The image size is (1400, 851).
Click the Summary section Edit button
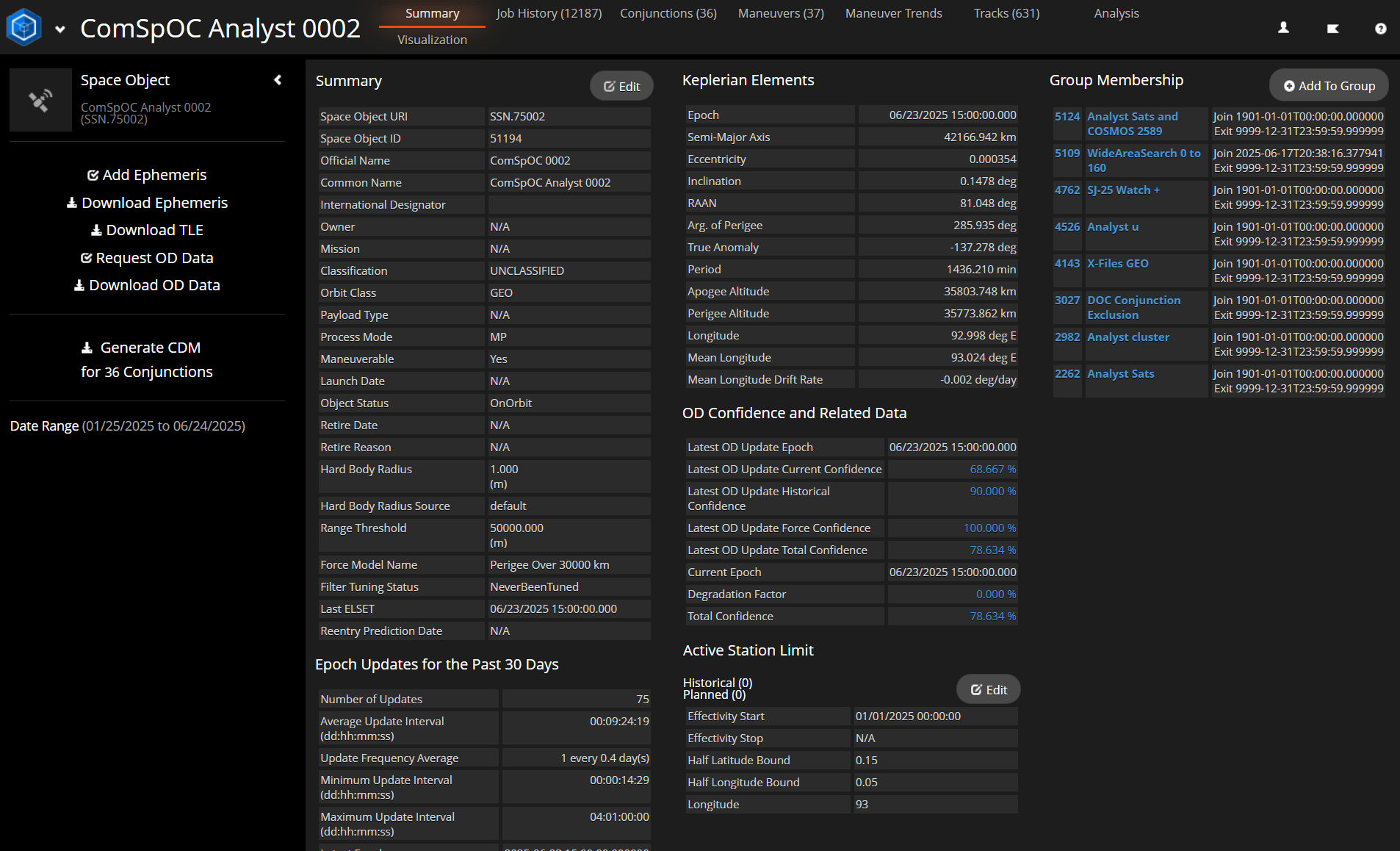point(621,86)
